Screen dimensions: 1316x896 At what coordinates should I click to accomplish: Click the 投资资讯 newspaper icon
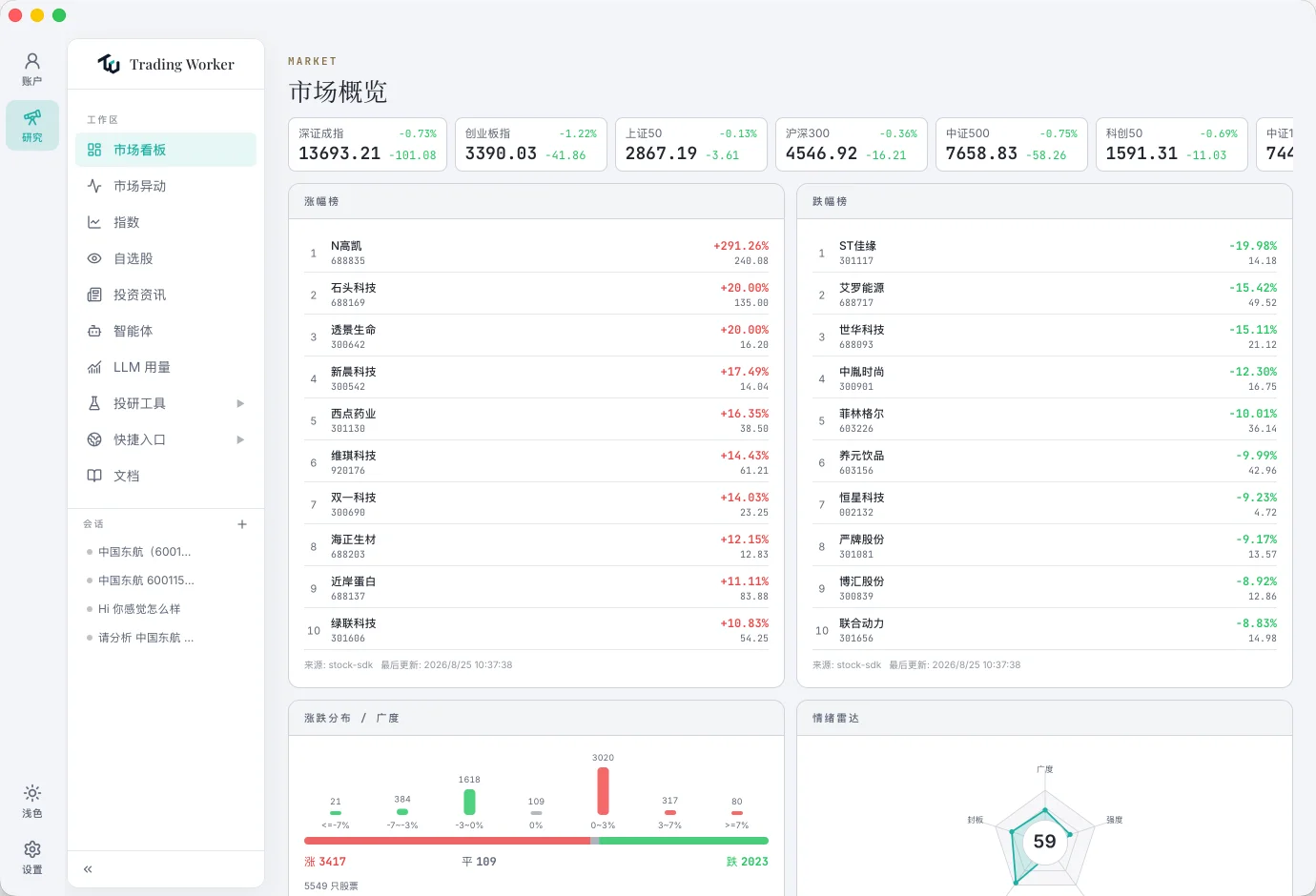point(94,295)
